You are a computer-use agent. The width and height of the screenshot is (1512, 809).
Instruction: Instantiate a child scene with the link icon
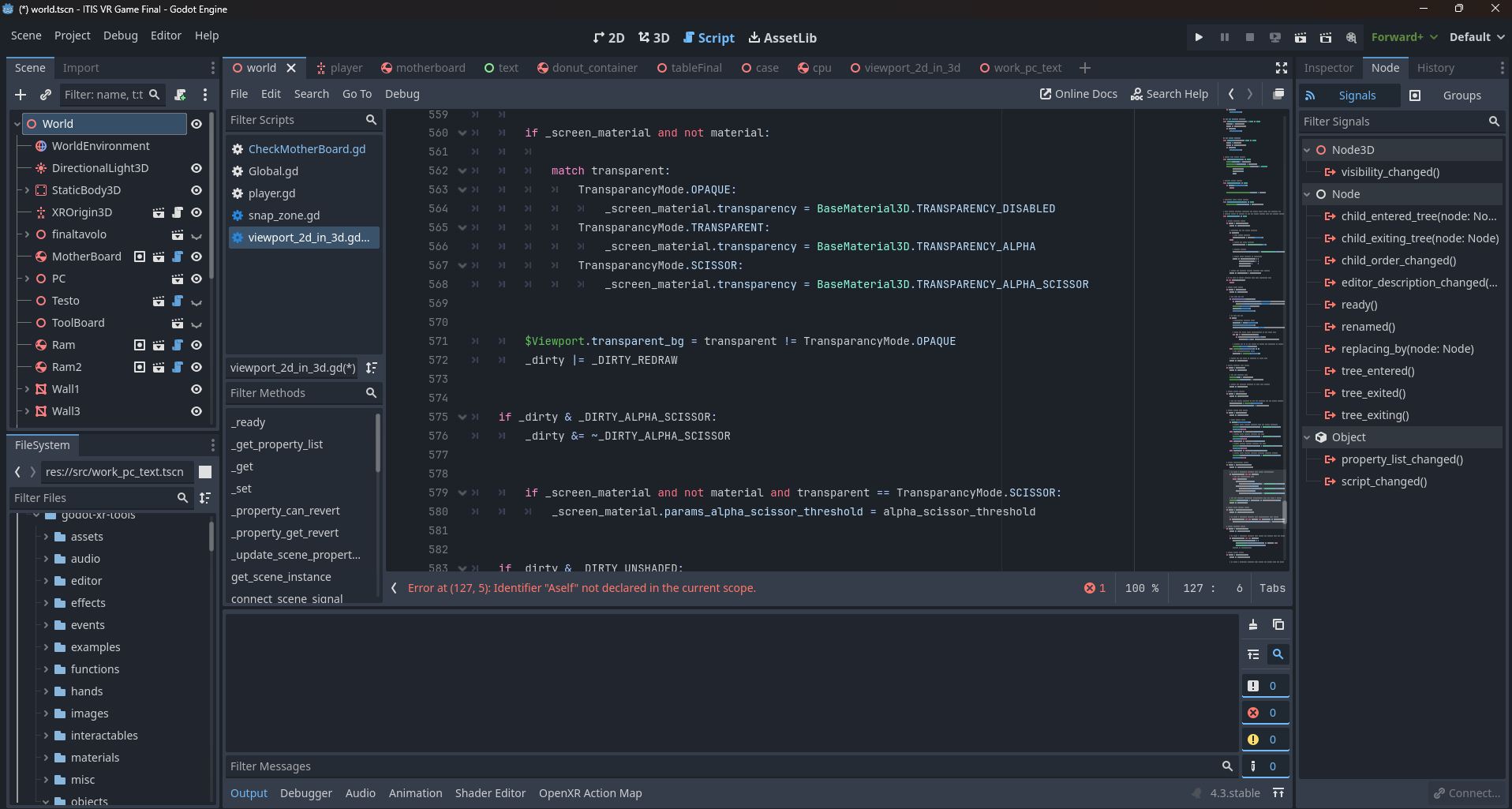click(x=46, y=95)
